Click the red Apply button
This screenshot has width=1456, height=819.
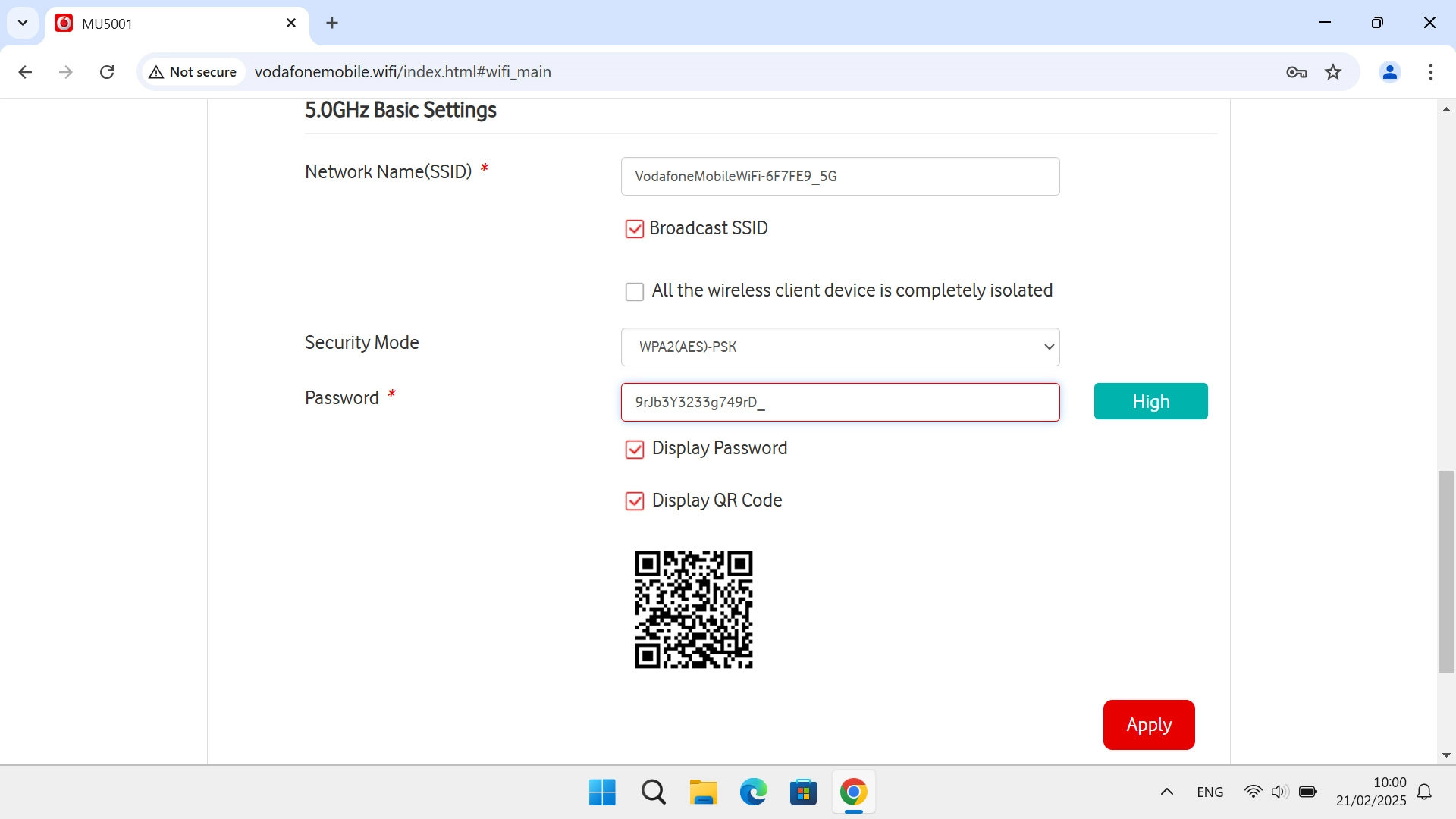pos(1148,725)
